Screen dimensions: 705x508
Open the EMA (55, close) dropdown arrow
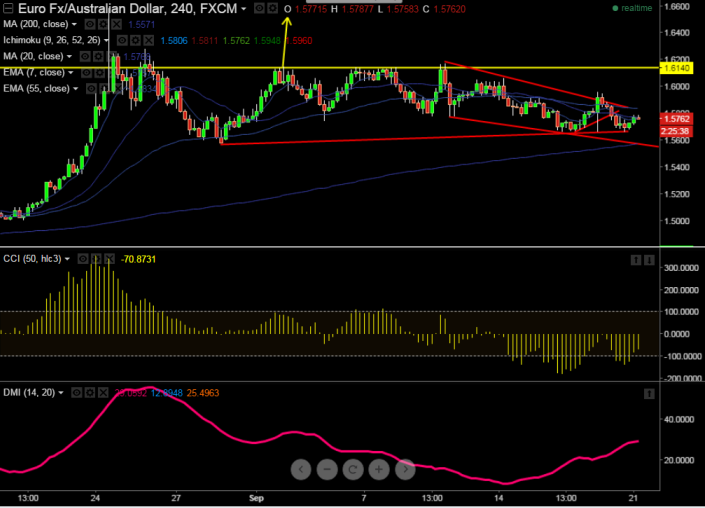coord(76,89)
